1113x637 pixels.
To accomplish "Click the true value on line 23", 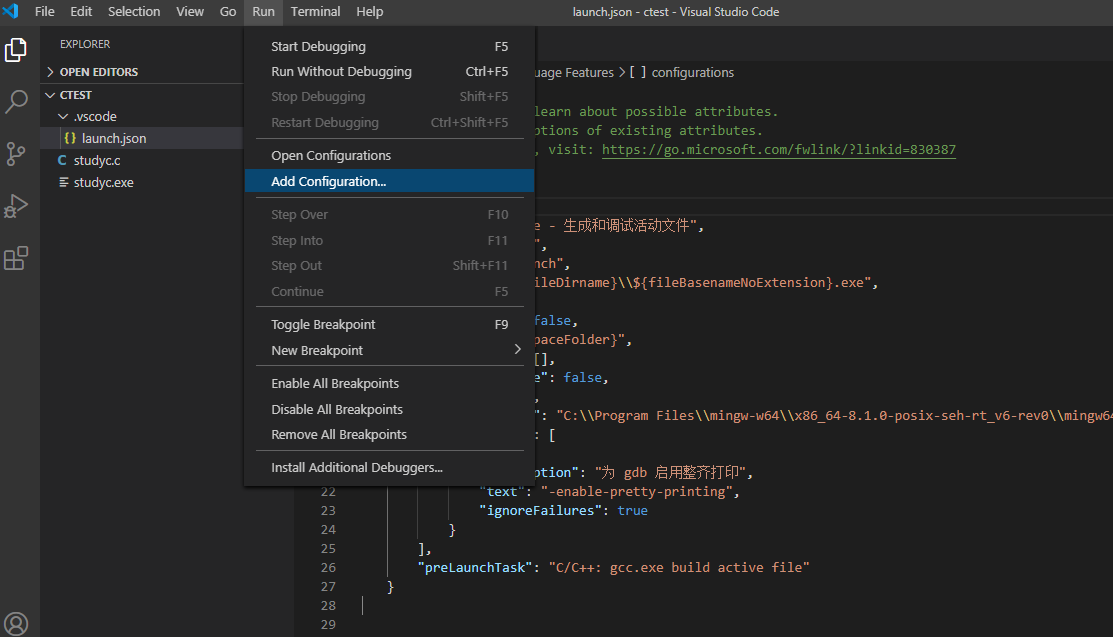I will [x=632, y=511].
